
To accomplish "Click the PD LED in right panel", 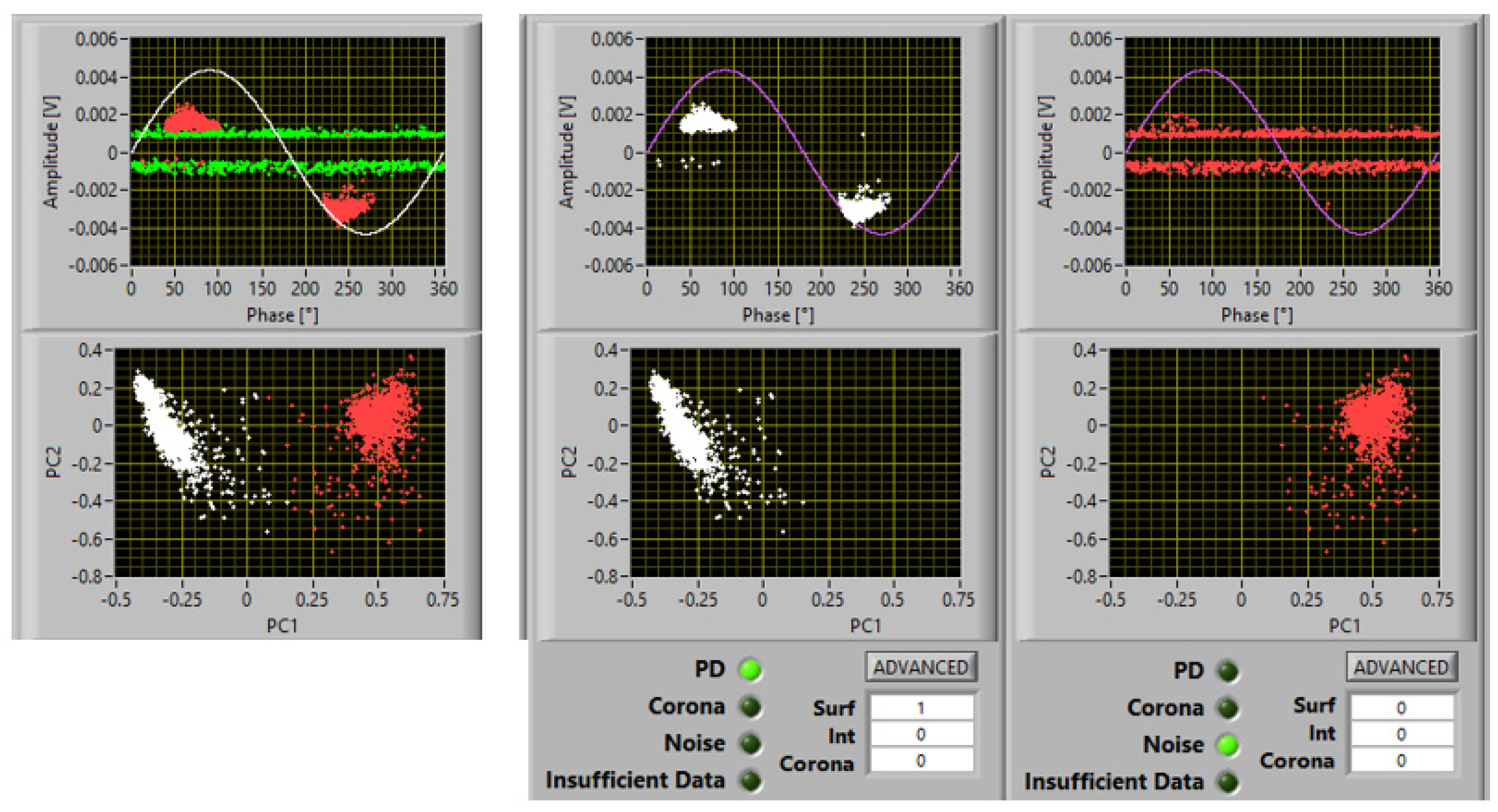I will coord(1227,670).
